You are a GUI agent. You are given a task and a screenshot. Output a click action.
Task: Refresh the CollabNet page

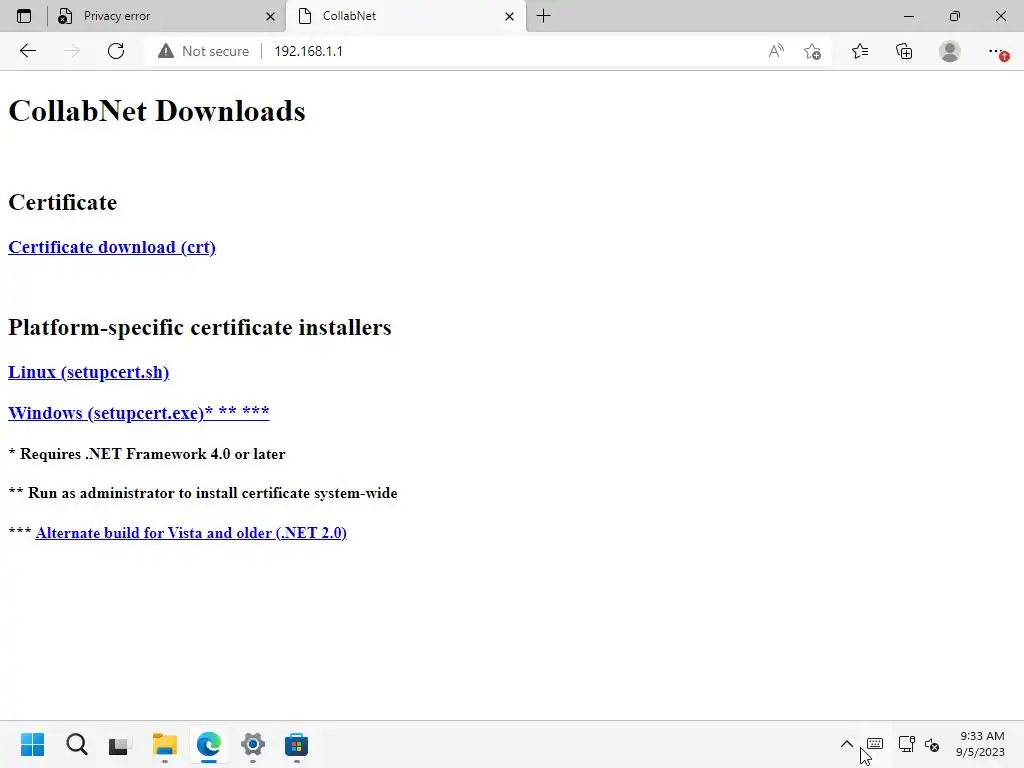(116, 51)
